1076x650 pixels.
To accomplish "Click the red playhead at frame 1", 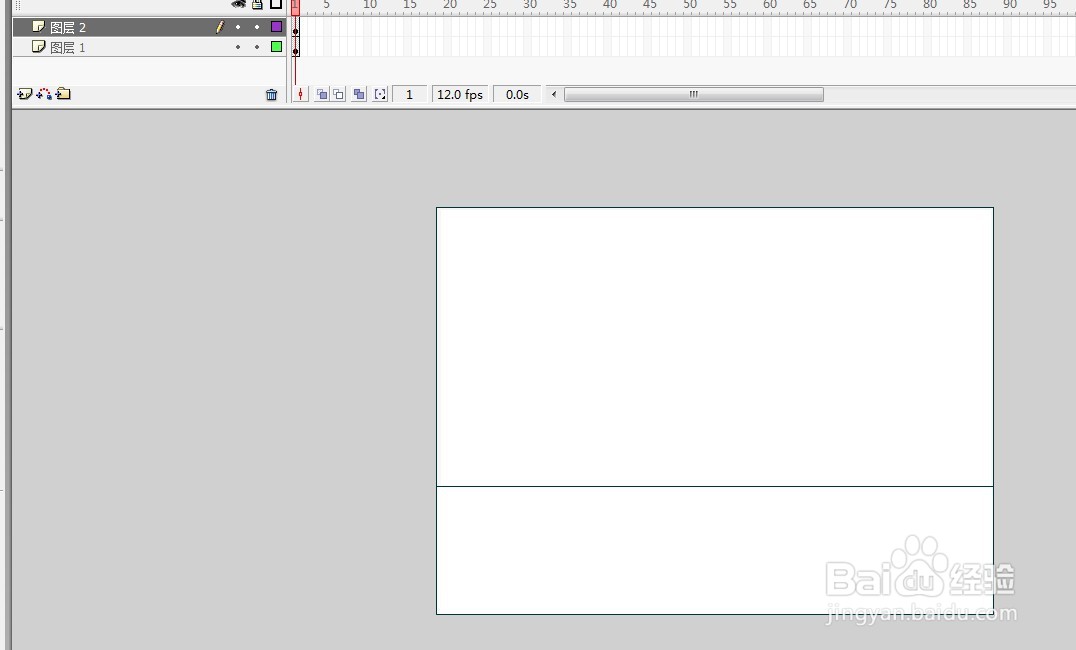I will pyautogui.click(x=295, y=7).
